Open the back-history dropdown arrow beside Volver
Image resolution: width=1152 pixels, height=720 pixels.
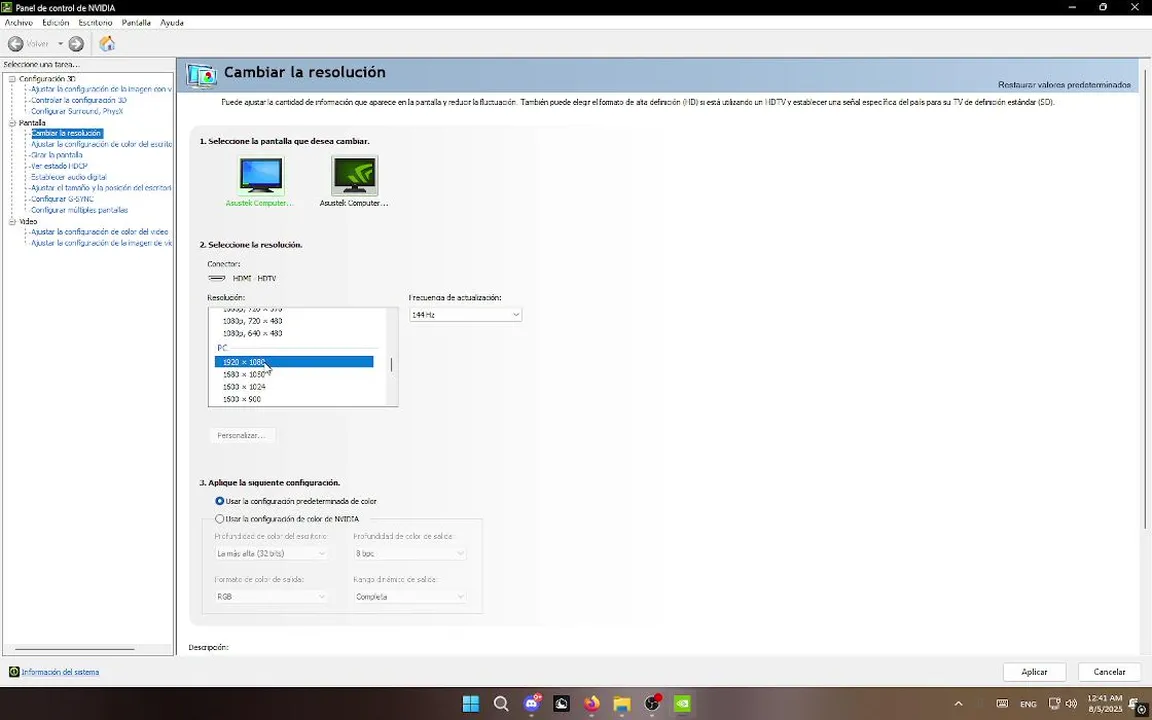point(60,44)
